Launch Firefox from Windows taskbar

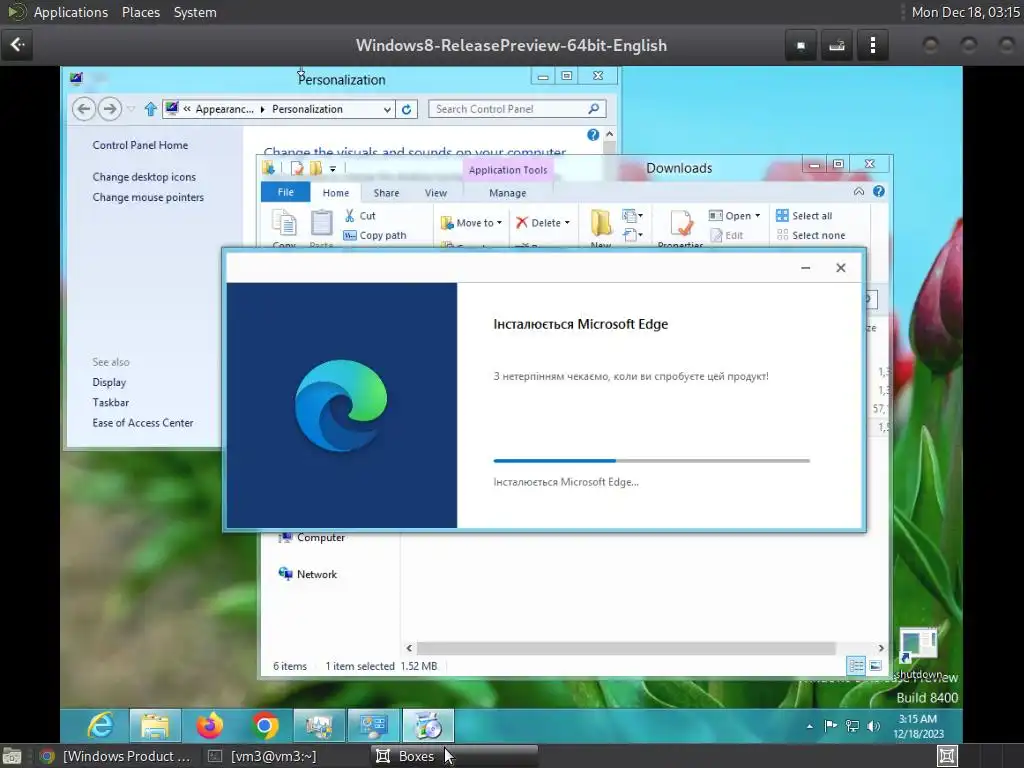click(x=210, y=726)
